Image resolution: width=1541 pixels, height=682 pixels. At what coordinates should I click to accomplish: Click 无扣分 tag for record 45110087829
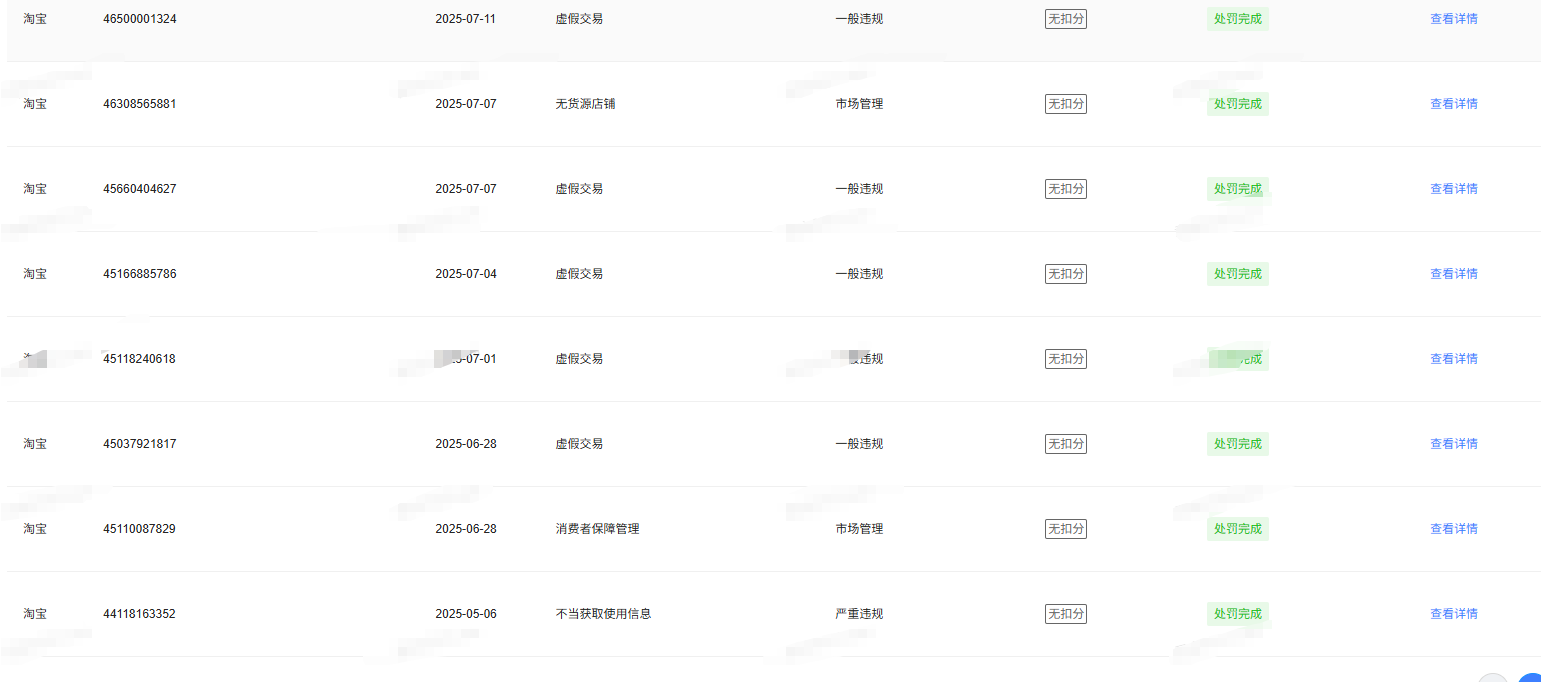(x=1065, y=529)
